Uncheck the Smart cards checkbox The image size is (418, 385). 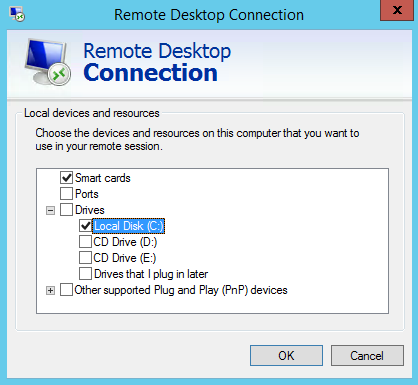(x=66, y=178)
